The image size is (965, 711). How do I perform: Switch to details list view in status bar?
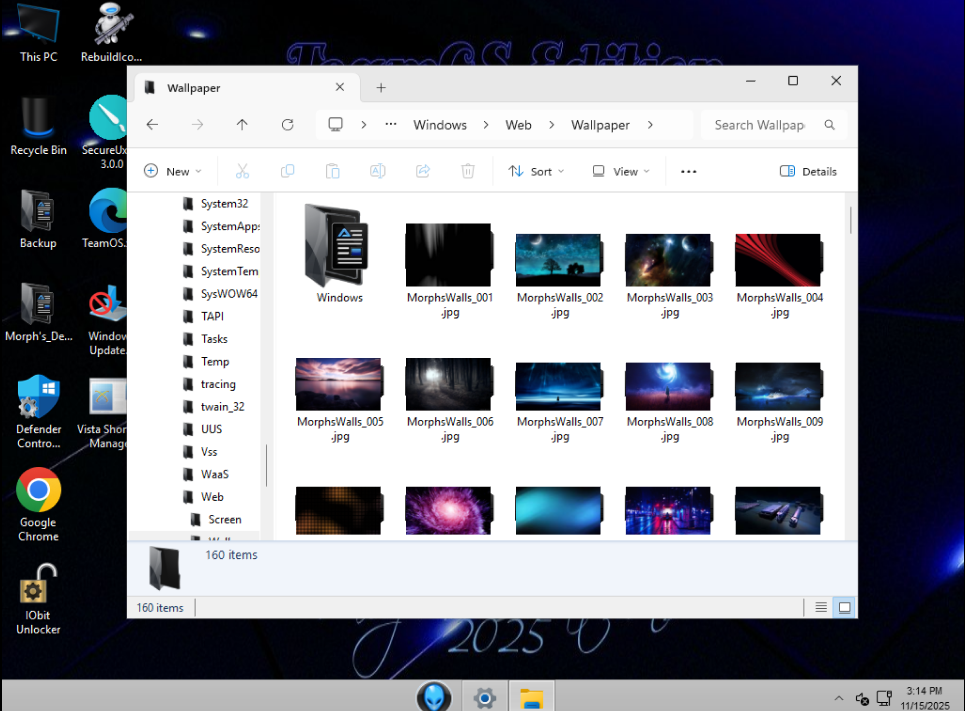tap(821, 607)
